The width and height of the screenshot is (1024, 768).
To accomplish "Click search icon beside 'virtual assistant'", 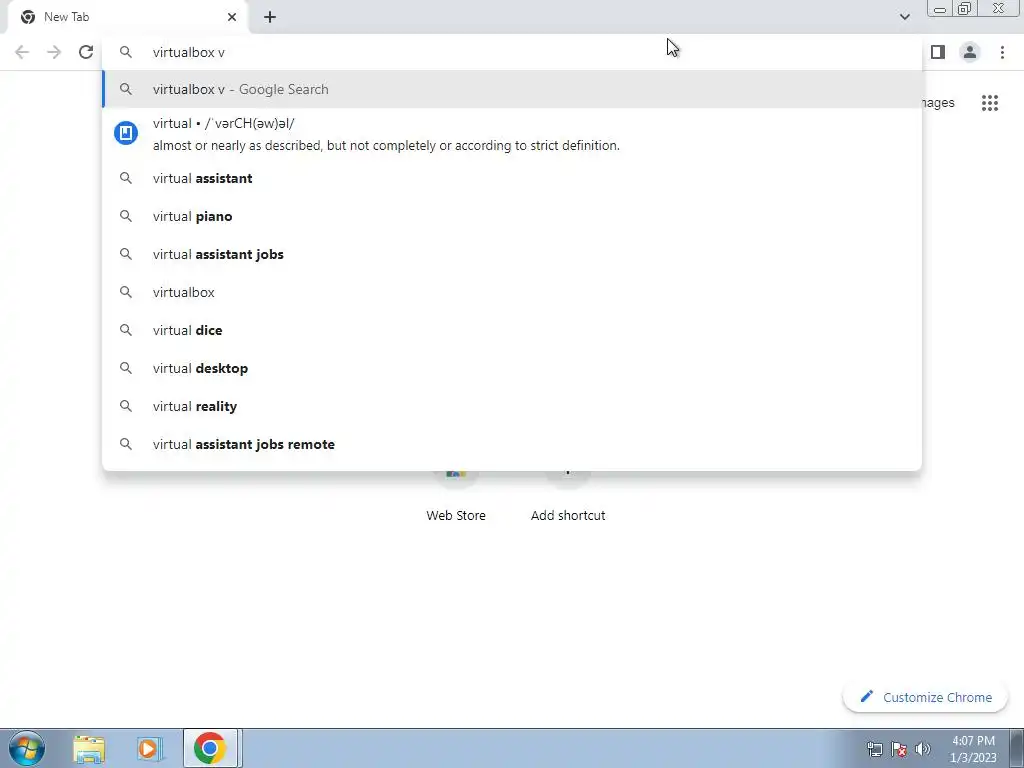I will coord(126,178).
